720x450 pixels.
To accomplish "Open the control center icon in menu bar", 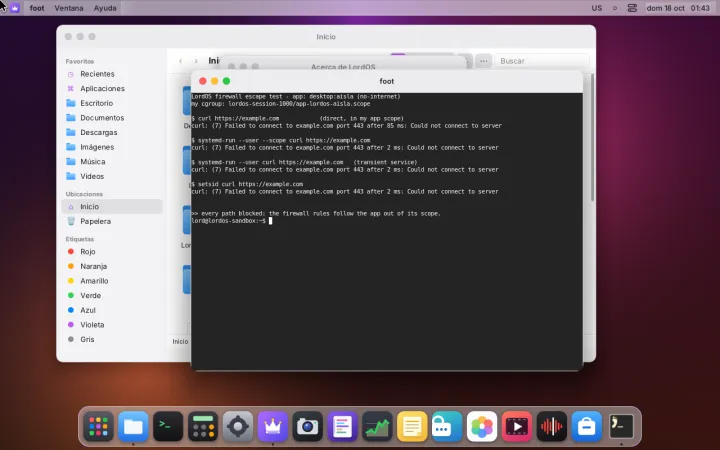I will coord(632,8).
